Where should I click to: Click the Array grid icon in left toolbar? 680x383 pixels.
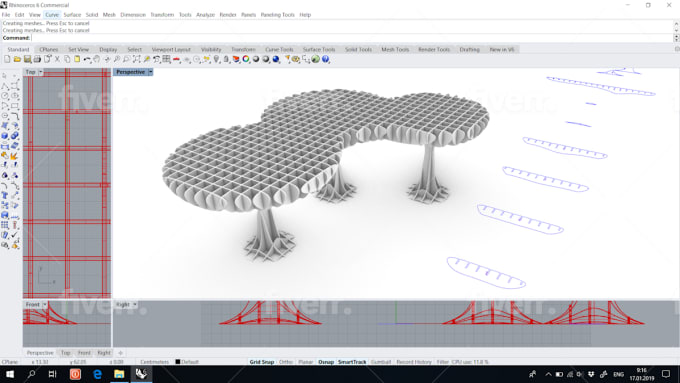coord(5,225)
